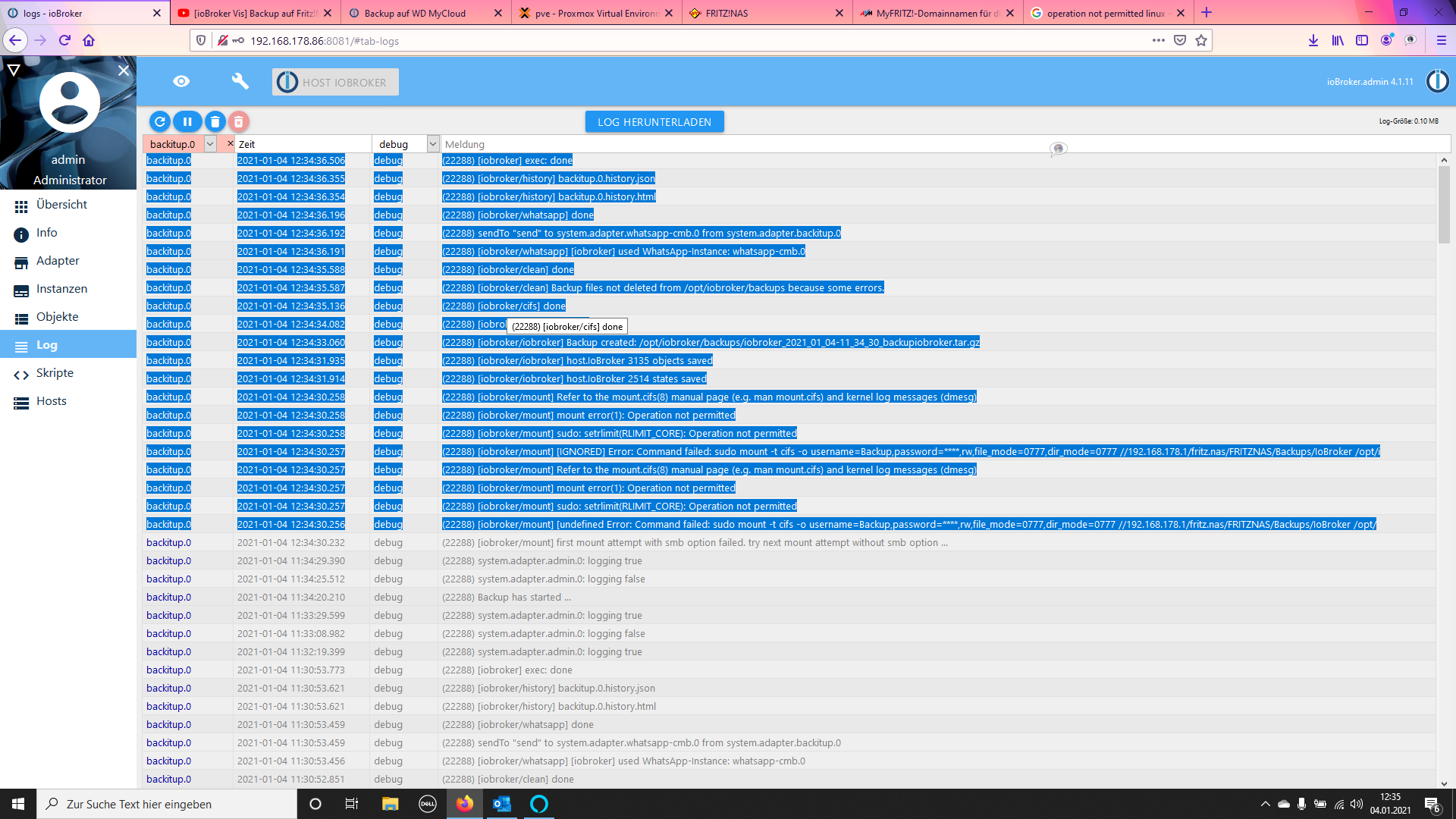Open Firefox downloads panel
The height and width of the screenshot is (819, 1456).
click(x=1313, y=41)
